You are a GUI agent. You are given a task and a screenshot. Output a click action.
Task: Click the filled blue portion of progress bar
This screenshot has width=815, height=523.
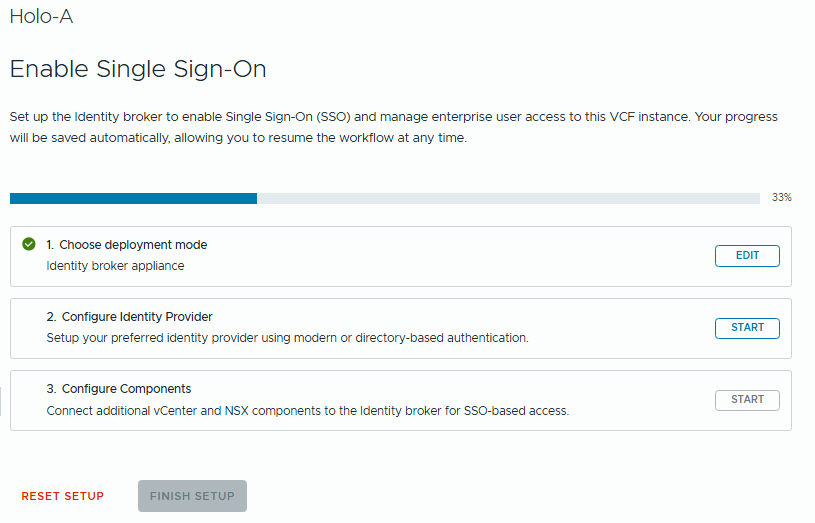tap(133, 198)
